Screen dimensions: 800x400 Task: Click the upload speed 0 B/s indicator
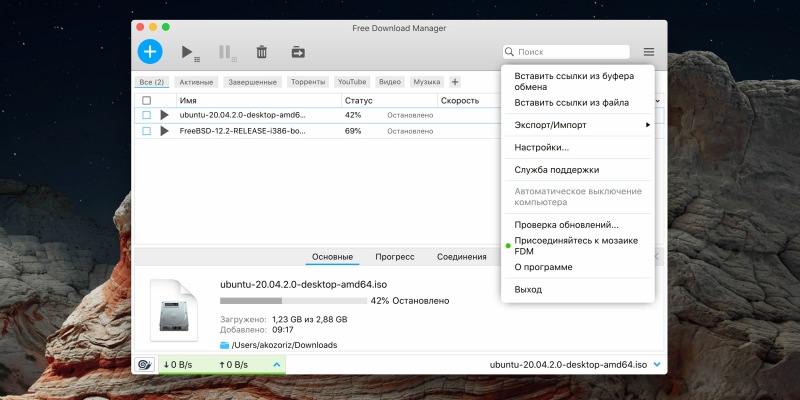pyautogui.click(x=233, y=365)
